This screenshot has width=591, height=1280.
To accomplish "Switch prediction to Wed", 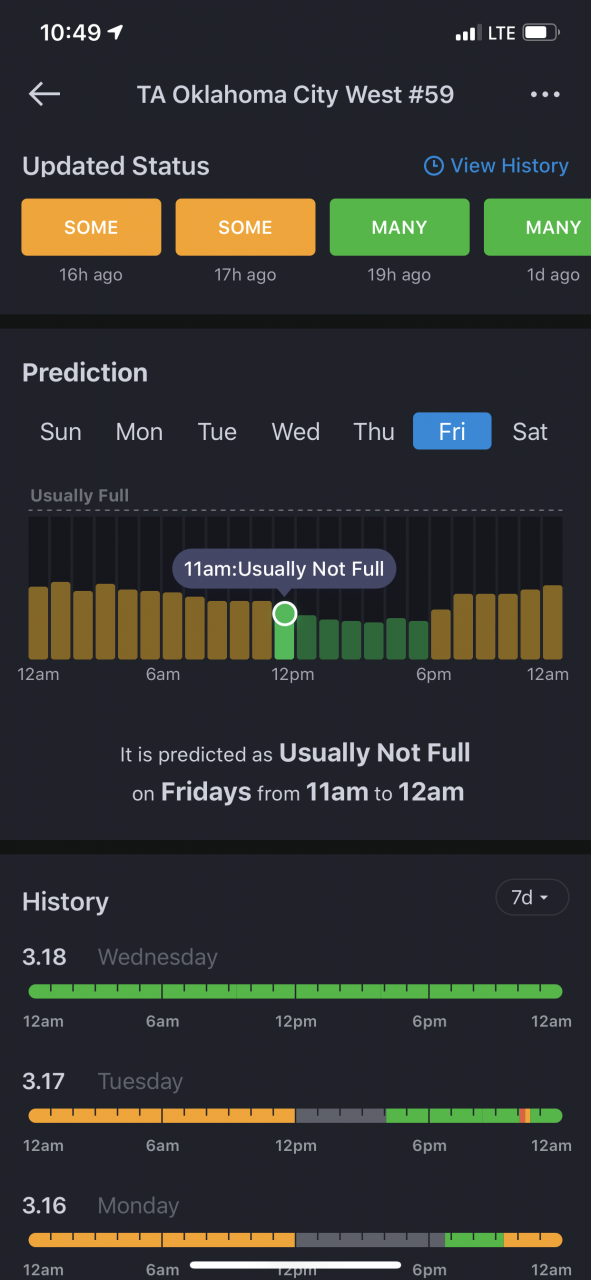I will 296,432.
